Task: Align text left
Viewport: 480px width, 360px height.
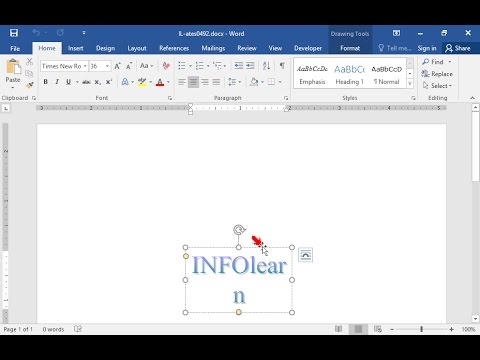Action: click(182, 82)
